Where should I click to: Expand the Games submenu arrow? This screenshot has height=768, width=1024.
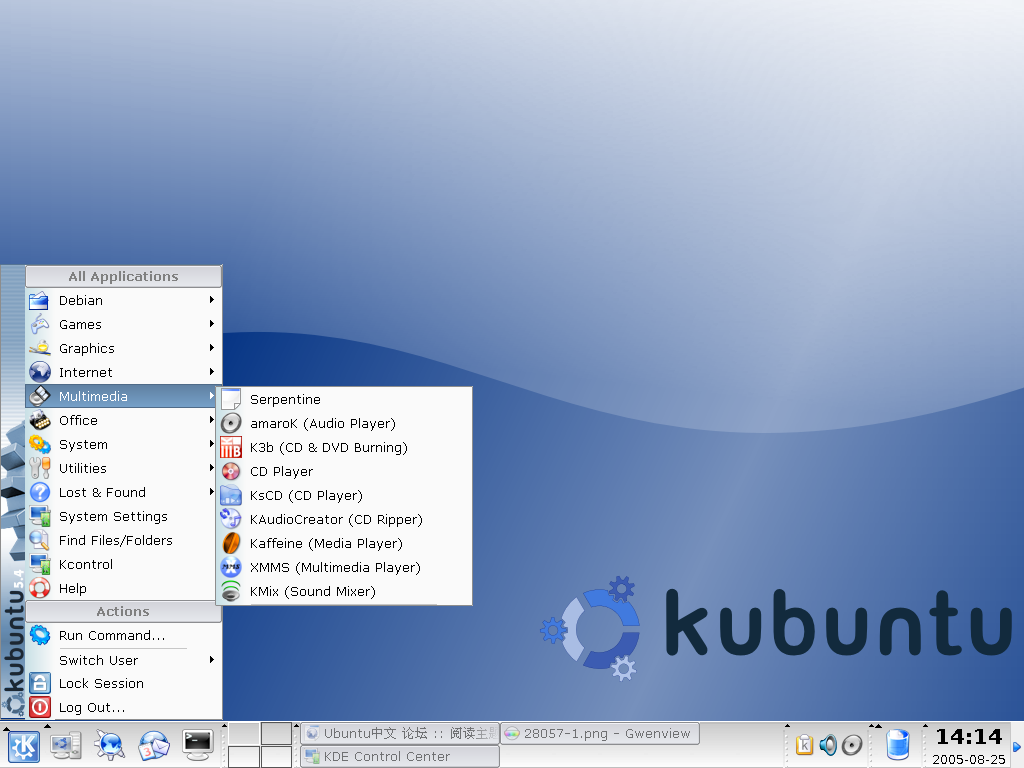[x=212, y=324]
